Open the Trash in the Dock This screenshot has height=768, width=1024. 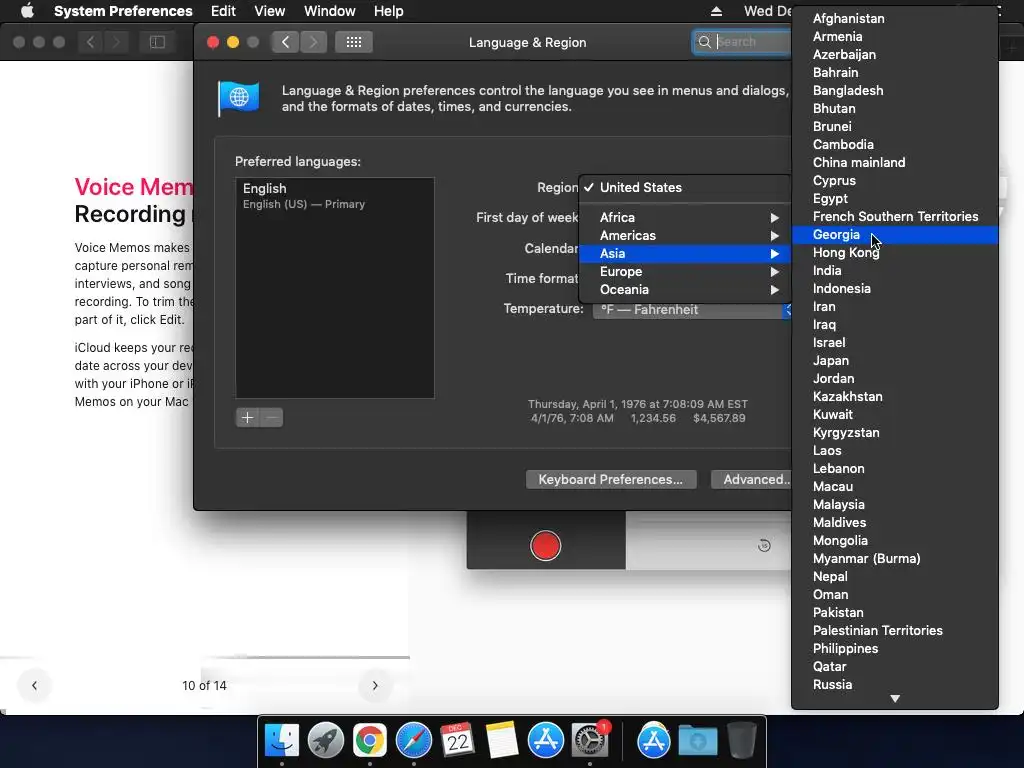741,741
